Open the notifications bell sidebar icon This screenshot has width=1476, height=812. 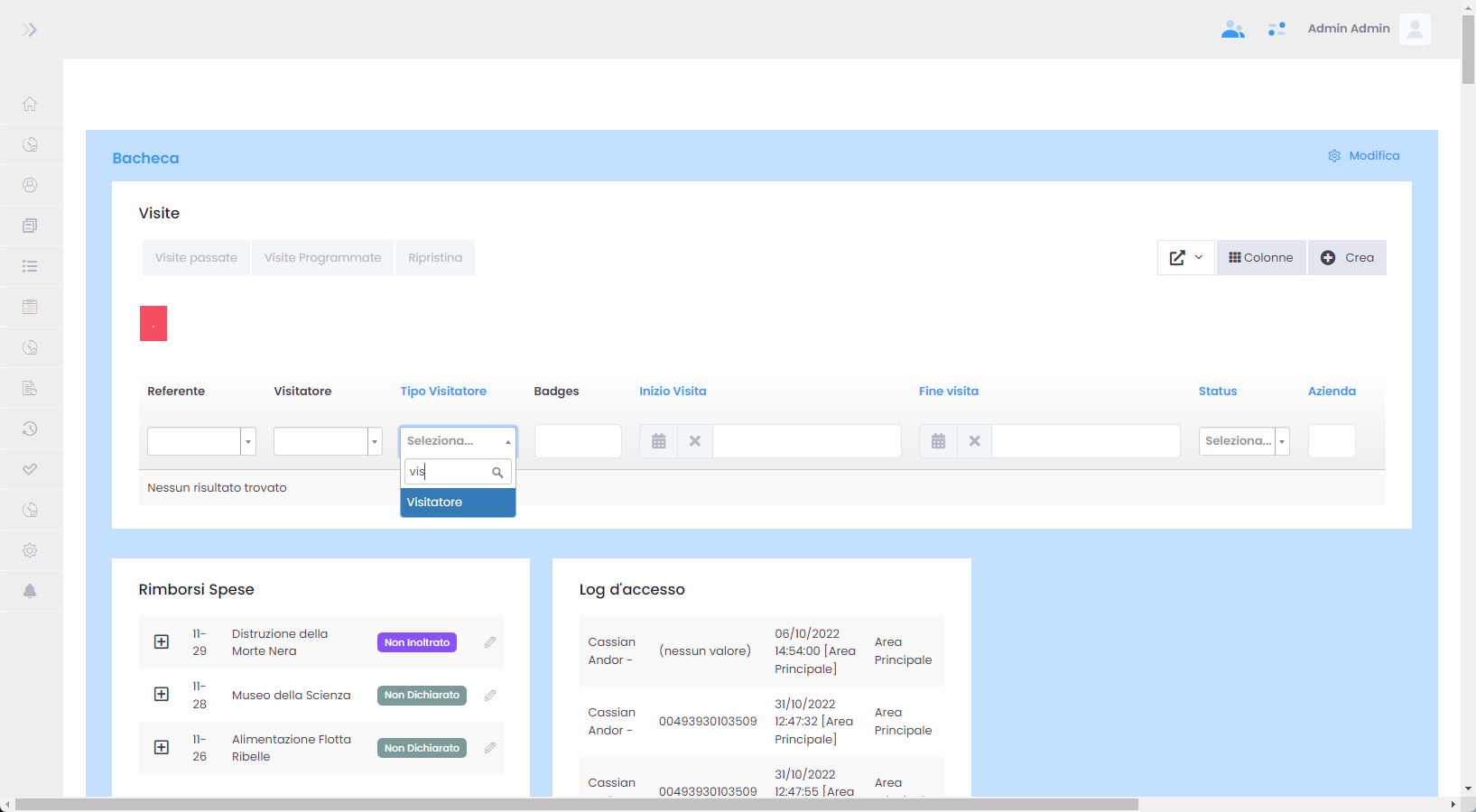point(30,591)
